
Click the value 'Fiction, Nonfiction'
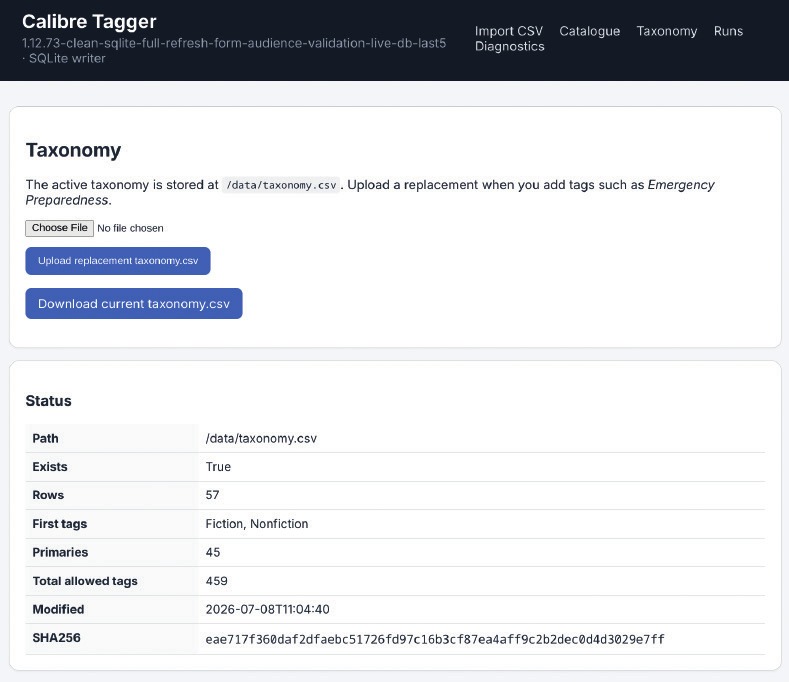pos(257,524)
